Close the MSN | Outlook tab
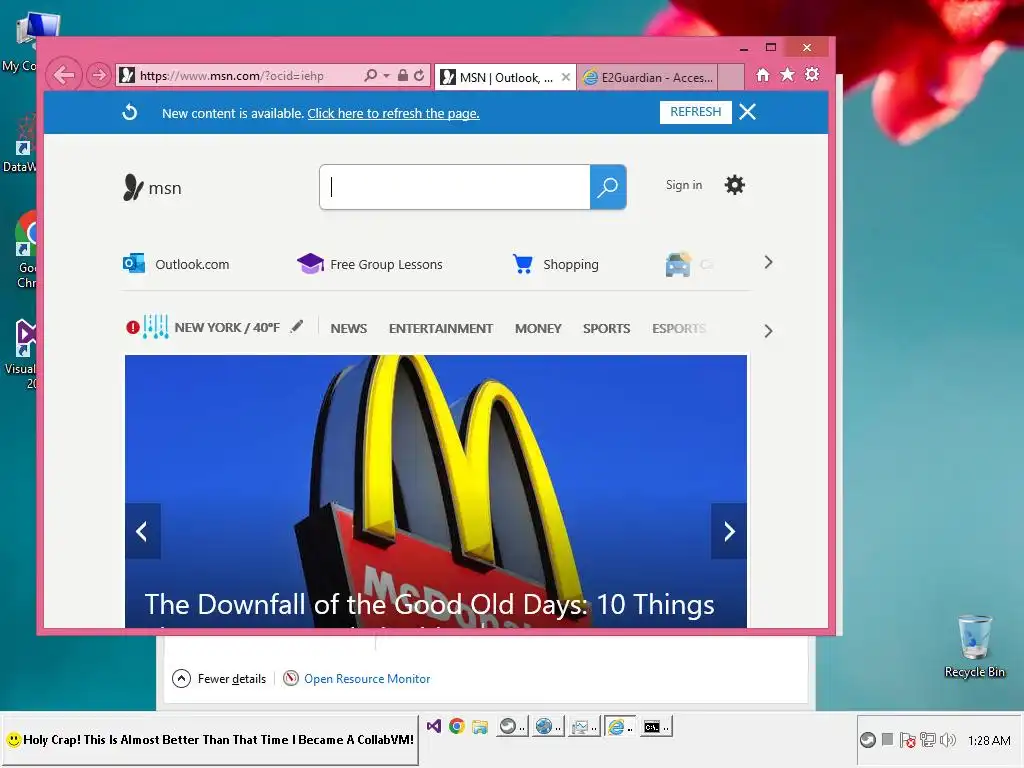The height and width of the screenshot is (768, 1024). tap(566, 77)
